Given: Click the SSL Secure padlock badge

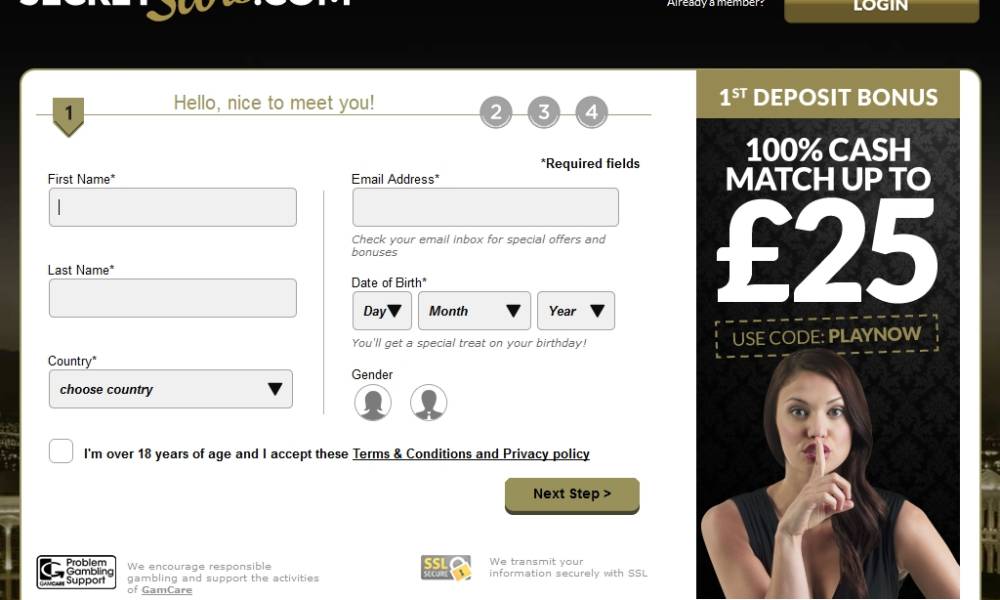Looking at the screenshot, I should (x=446, y=567).
